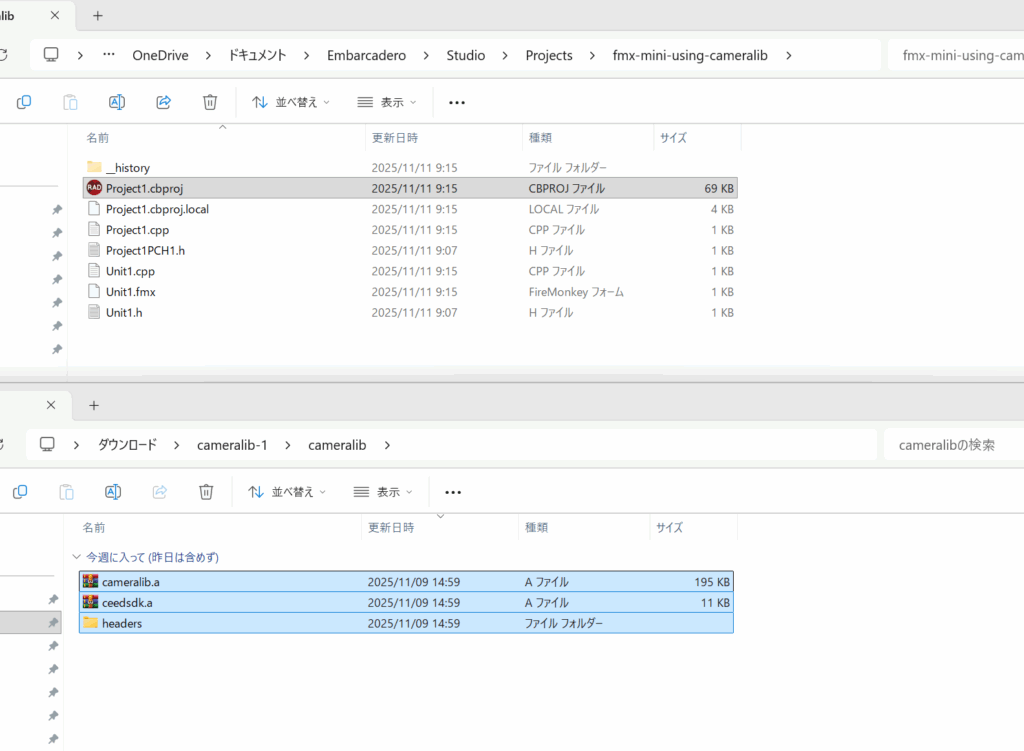The image size is (1024, 751).
Task: Select the ceedsdk.a file
Action: [126, 603]
